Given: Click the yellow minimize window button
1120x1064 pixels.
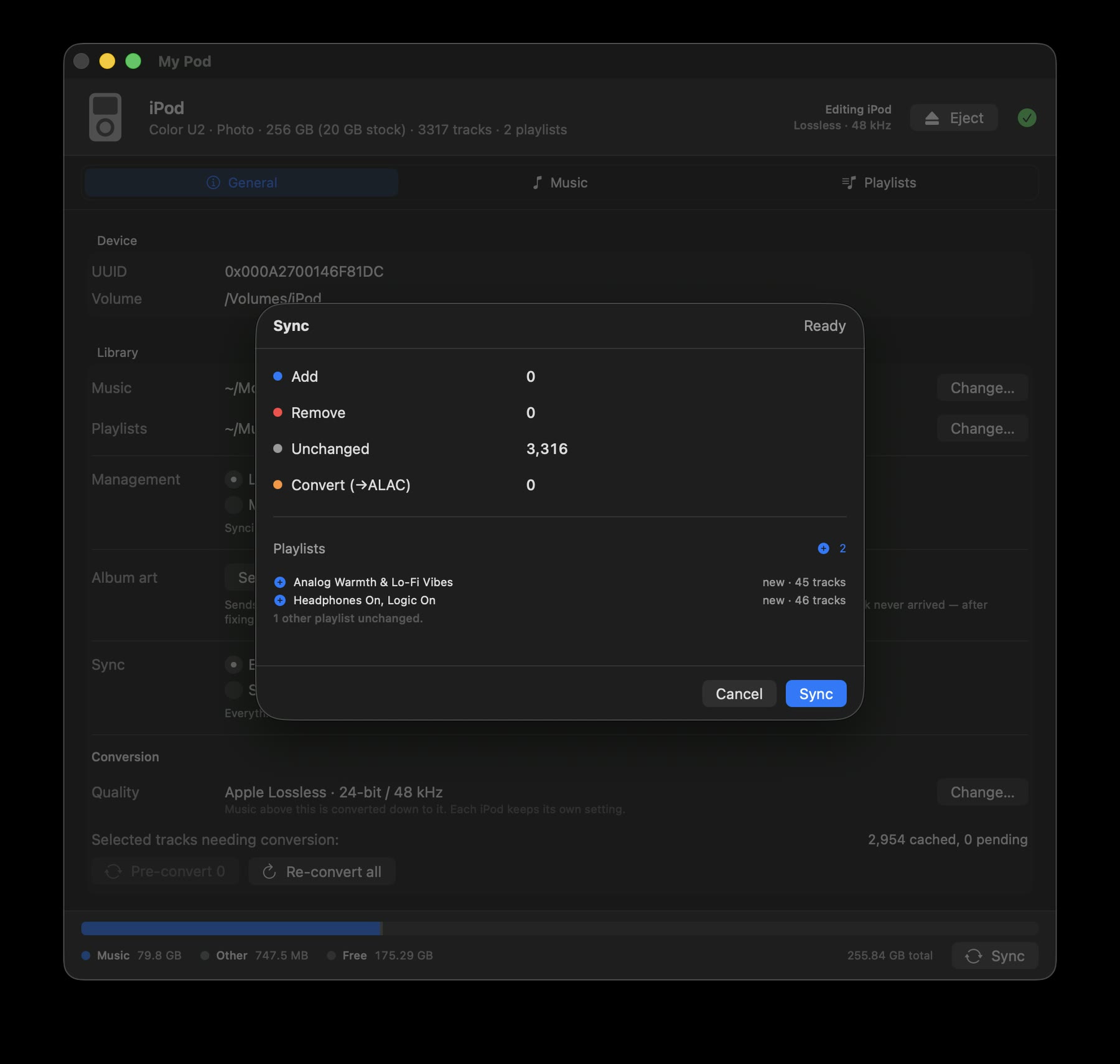Looking at the screenshot, I should [107, 61].
